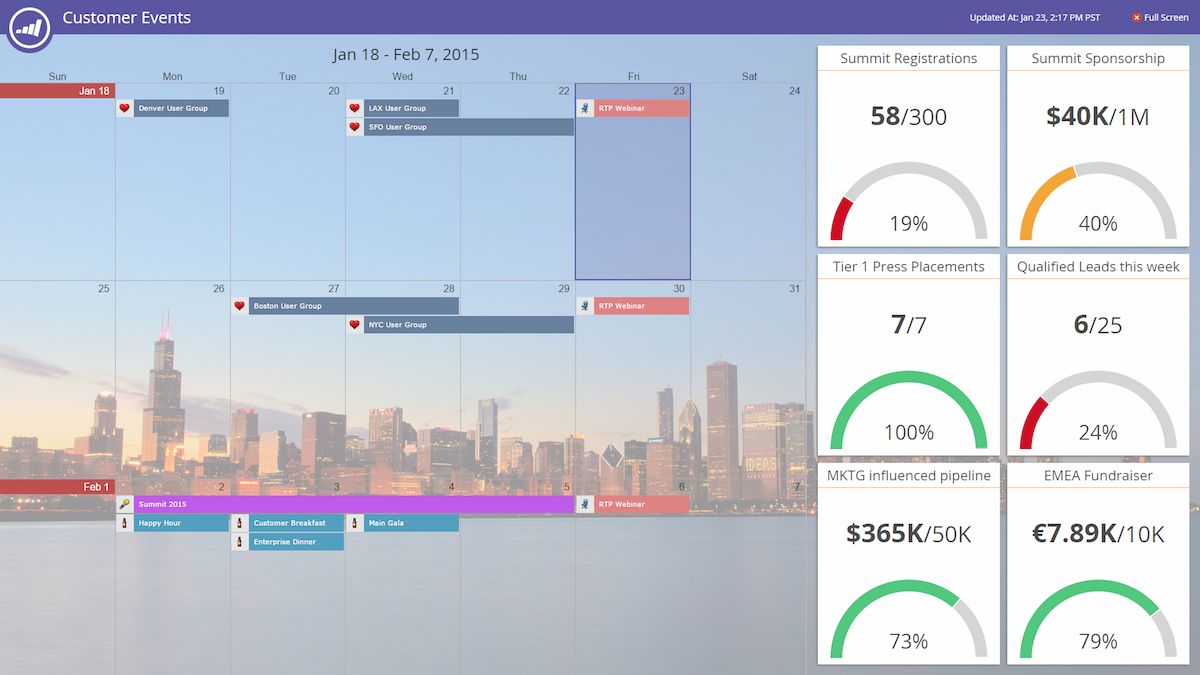Click the Customer Events page title
1200x675 pixels.
pyautogui.click(x=126, y=17)
